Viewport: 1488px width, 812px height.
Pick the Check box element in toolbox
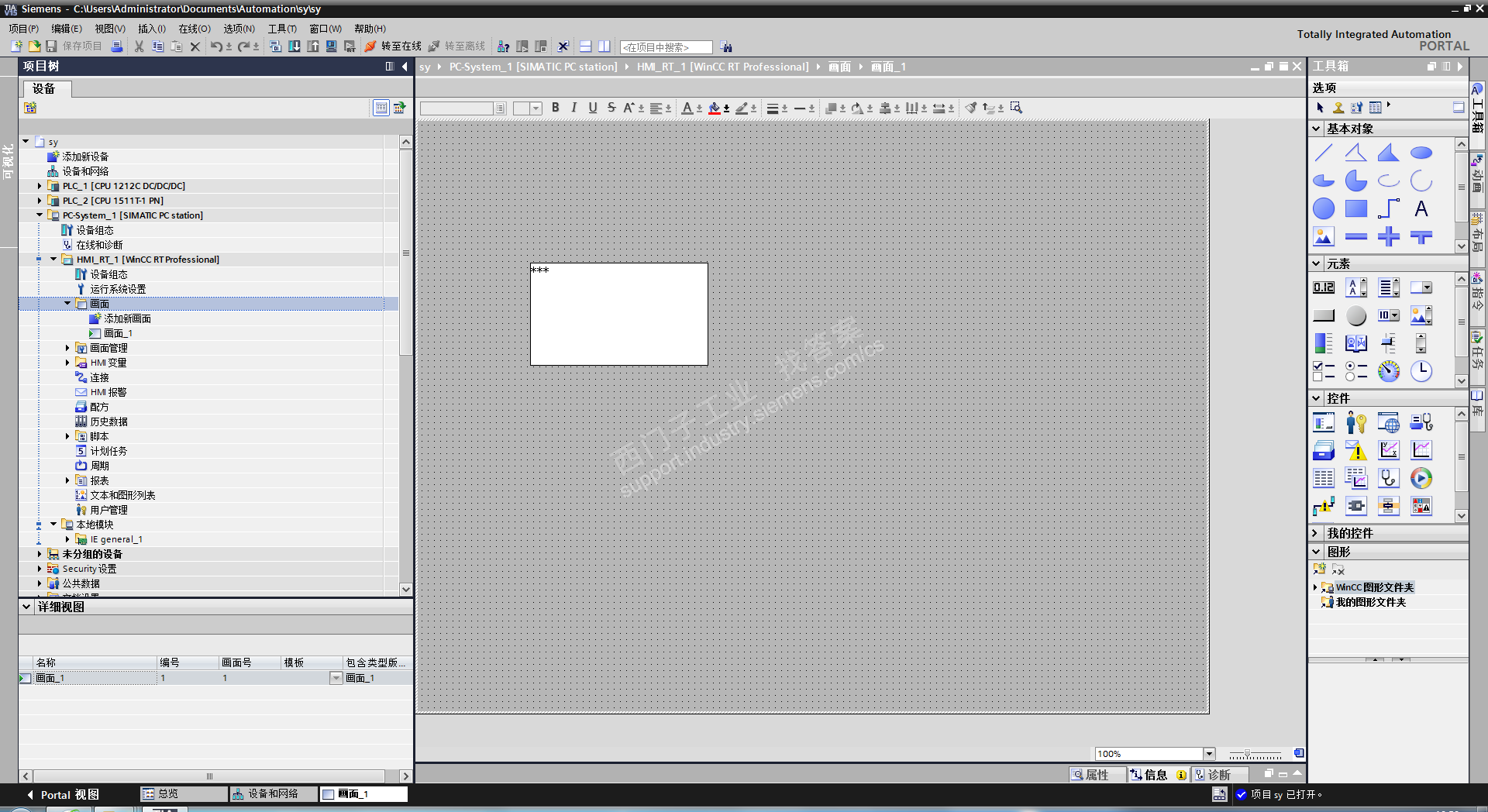[1324, 371]
